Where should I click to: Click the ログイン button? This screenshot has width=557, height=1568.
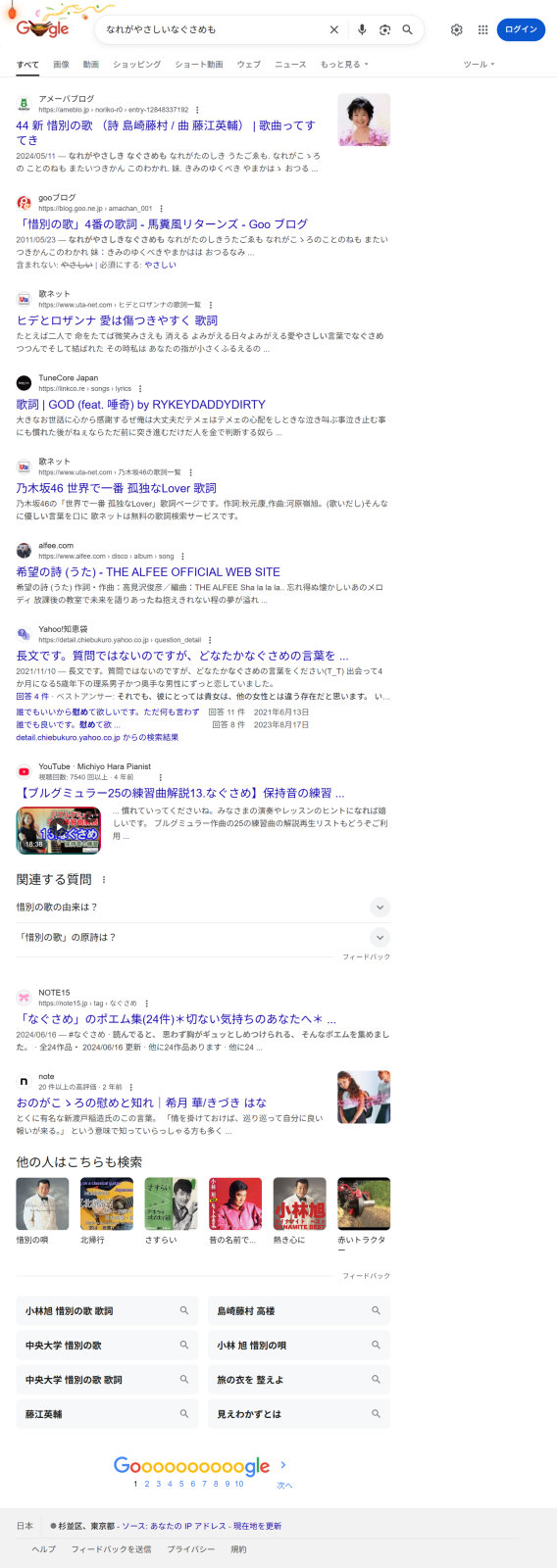click(521, 29)
